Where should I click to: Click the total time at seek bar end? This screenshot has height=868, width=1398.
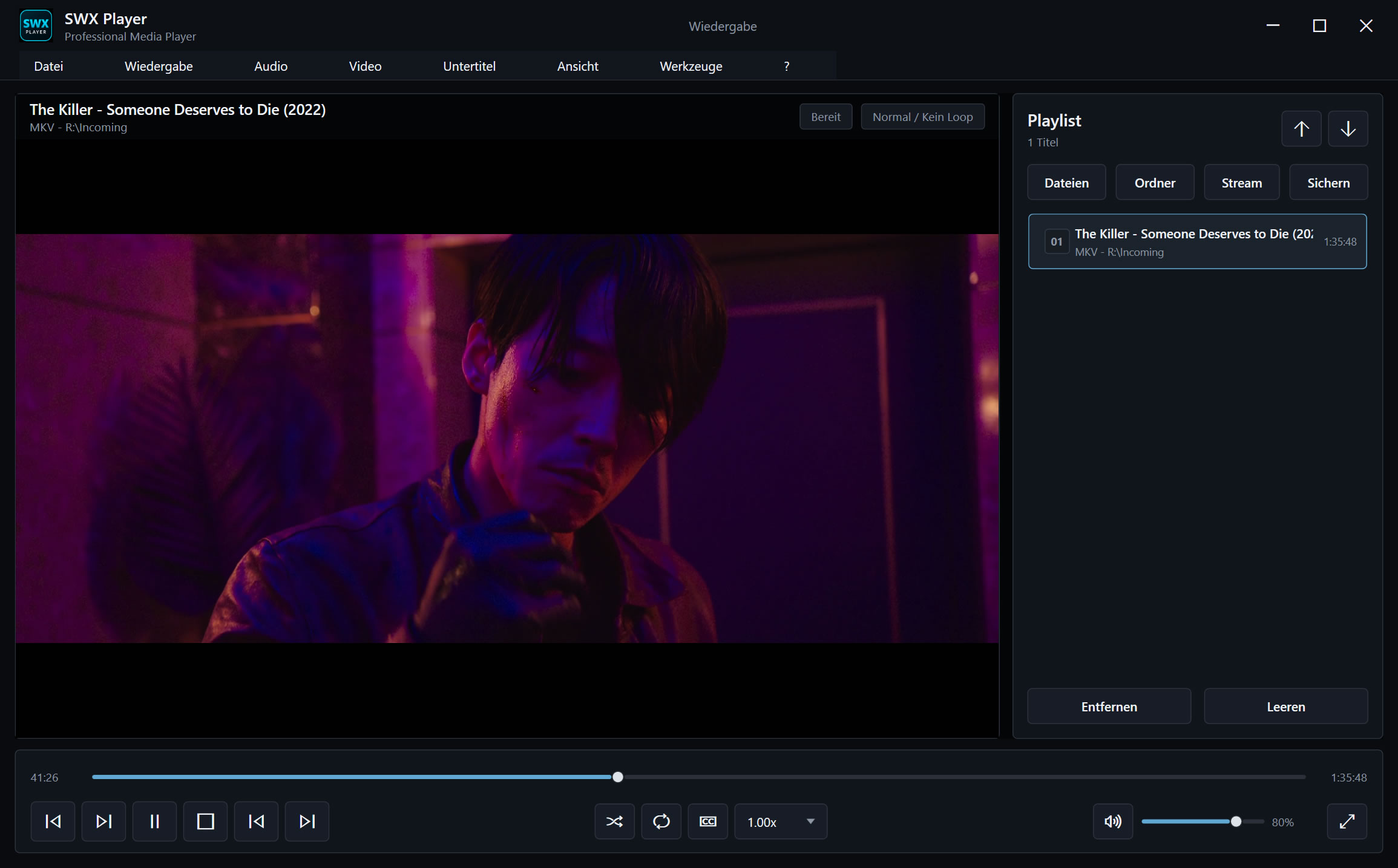1348,777
